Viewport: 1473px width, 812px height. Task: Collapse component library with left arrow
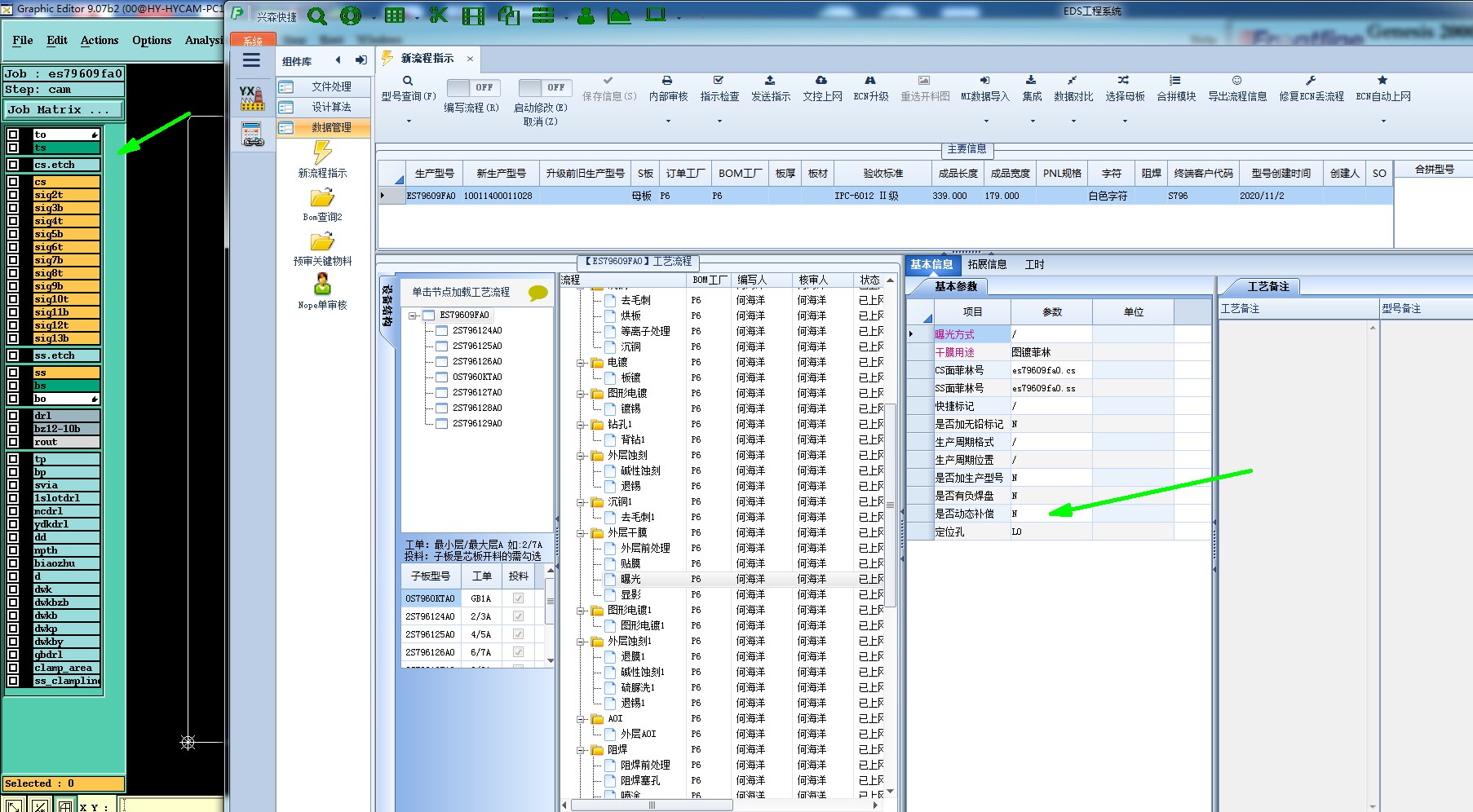coord(338,60)
